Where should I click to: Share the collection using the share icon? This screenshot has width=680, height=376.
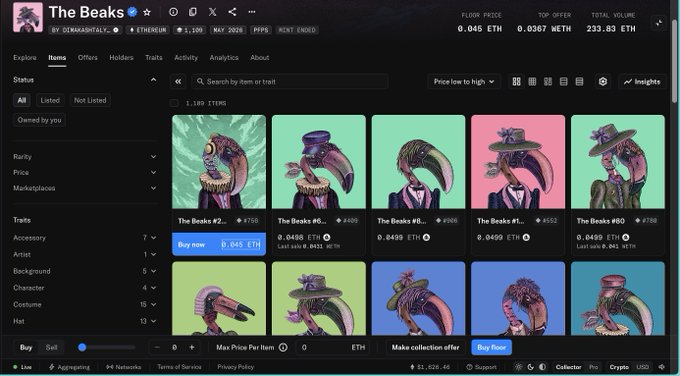232,12
